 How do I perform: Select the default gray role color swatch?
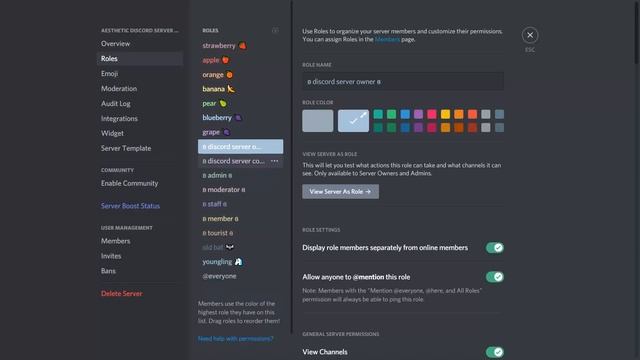tap(318, 121)
